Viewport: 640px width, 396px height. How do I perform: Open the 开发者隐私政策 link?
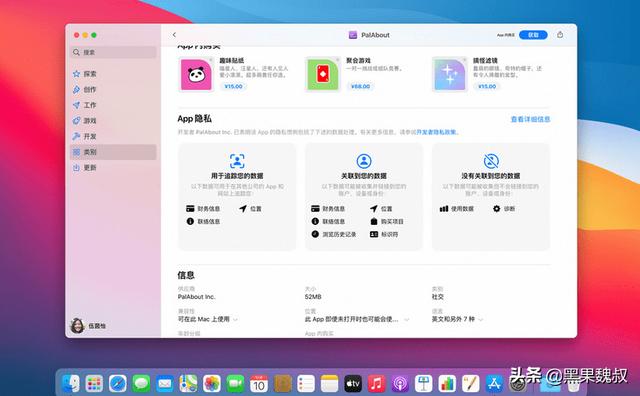[x=436, y=132]
